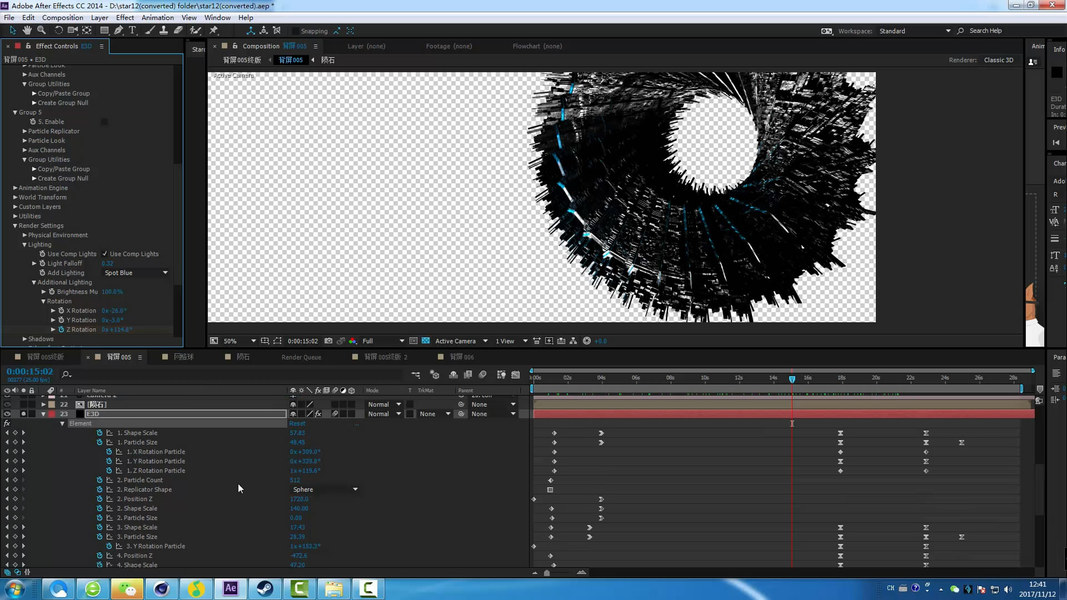Viewport: 1067px width, 600px height.
Task: Select the Zoom magnifier tool
Action: (x=42, y=31)
